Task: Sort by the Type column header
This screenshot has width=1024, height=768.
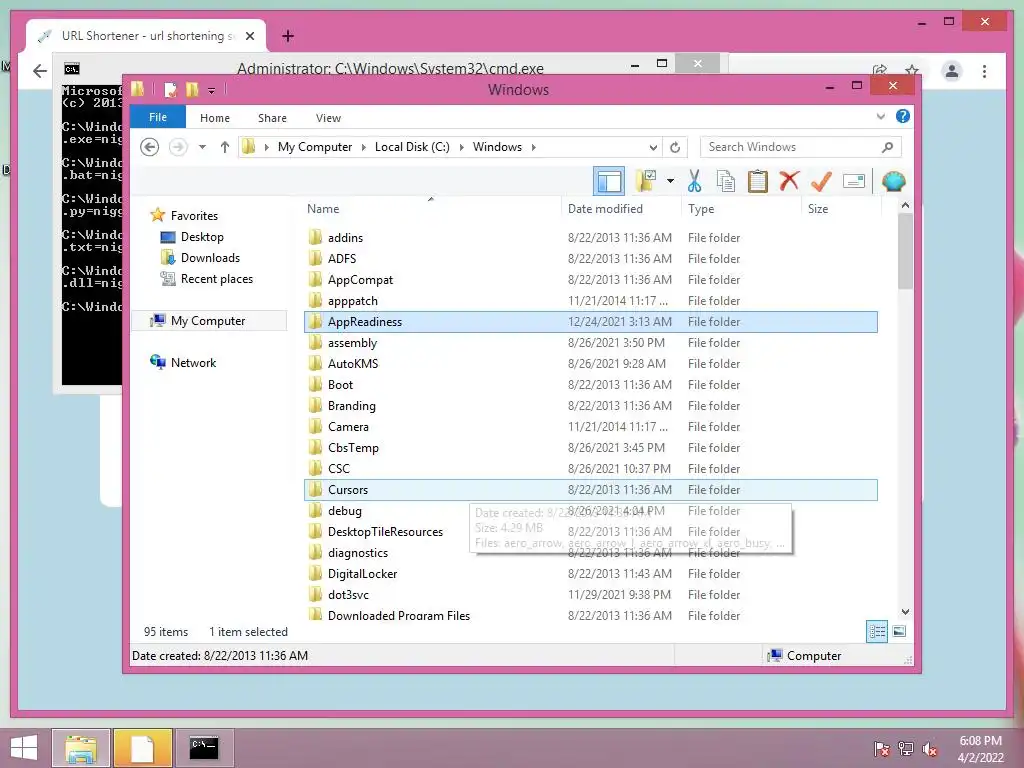Action: click(701, 208)
